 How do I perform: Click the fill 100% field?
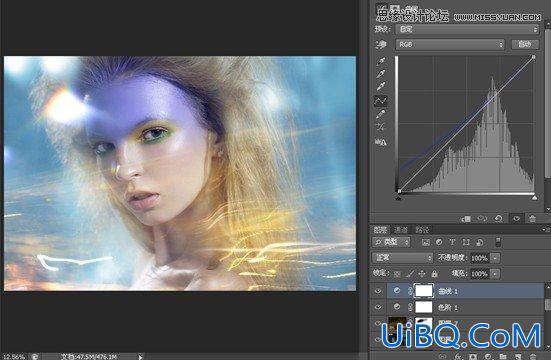[479, 274]
